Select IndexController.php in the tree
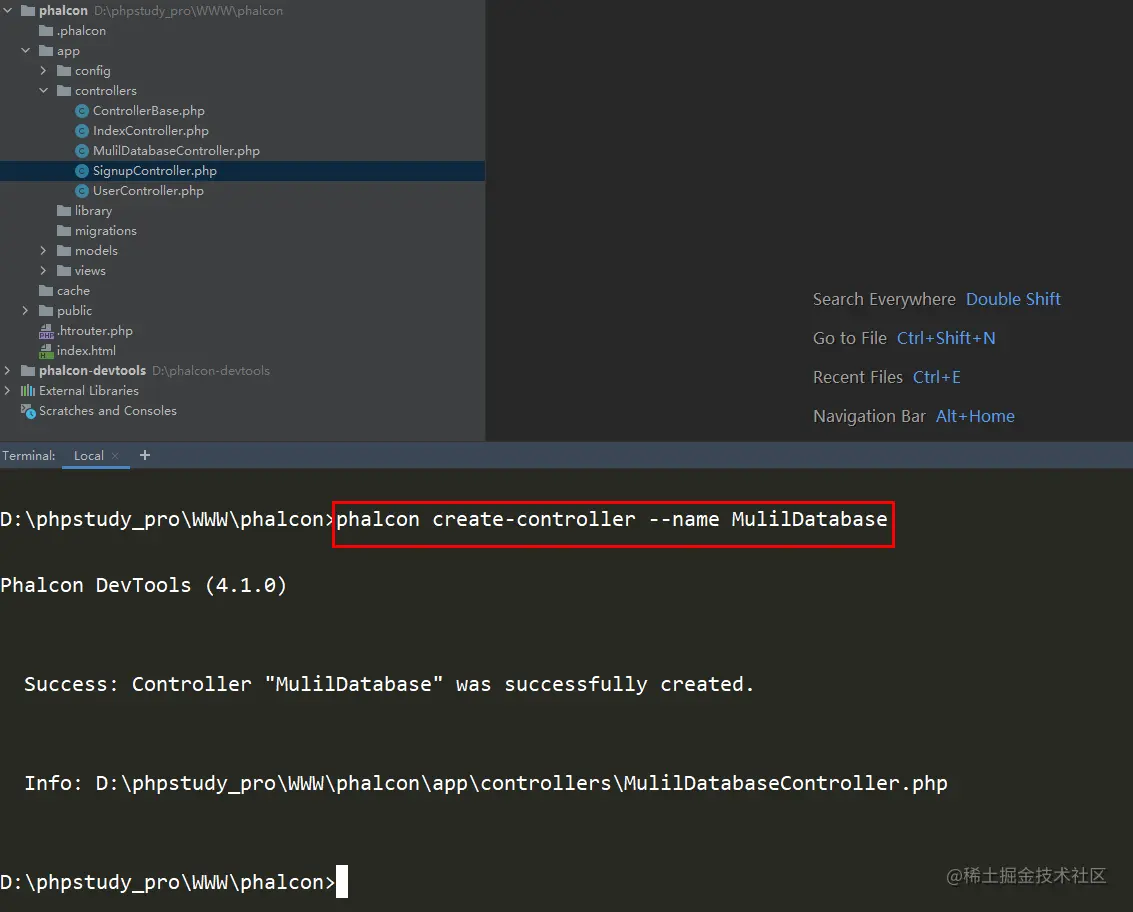The width and height of the screenshot is (1133, 912). pyautogui.click(x=150, y=131)
